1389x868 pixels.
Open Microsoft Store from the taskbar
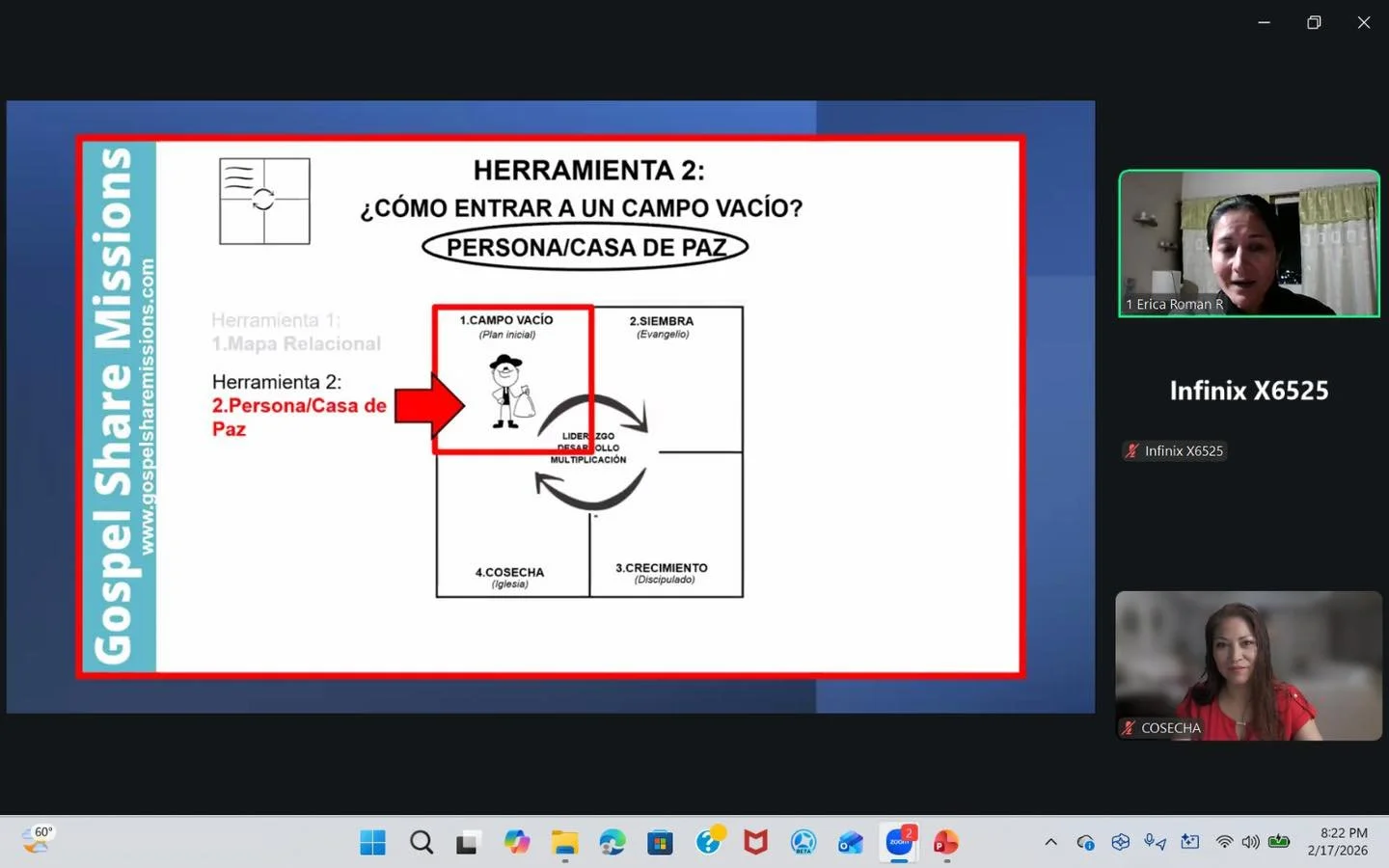pyautogui.click(x=660, y=842)
